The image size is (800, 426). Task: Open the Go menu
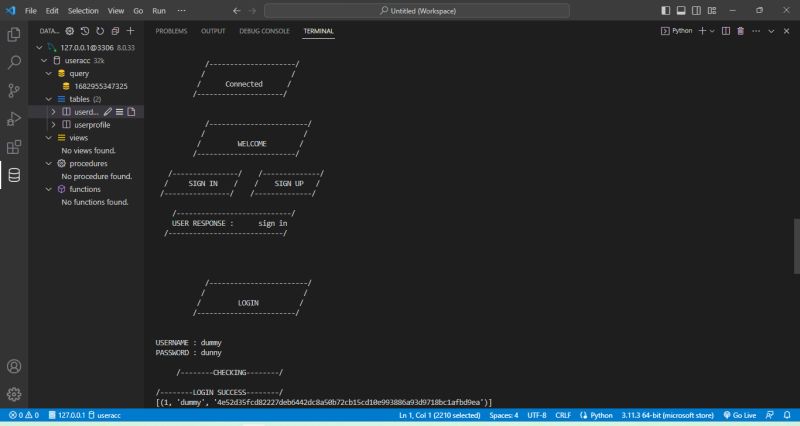[x=138, y=11]
